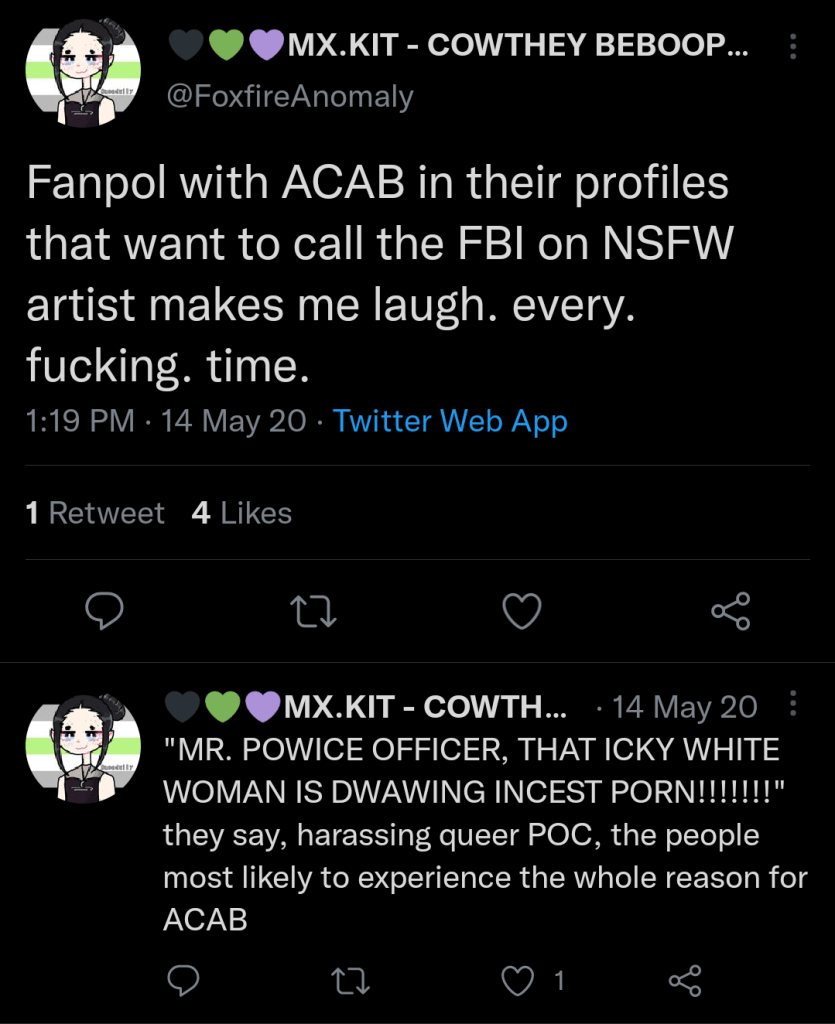This screenshot has width=835, height=1024.
Task: Retweet the second tweet
Action: coord(350,981)
